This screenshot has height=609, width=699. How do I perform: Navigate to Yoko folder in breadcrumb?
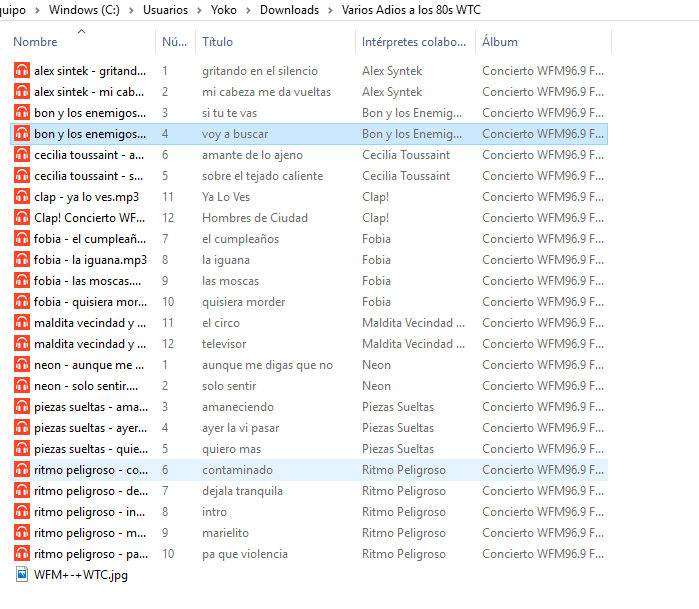[224, 10]
